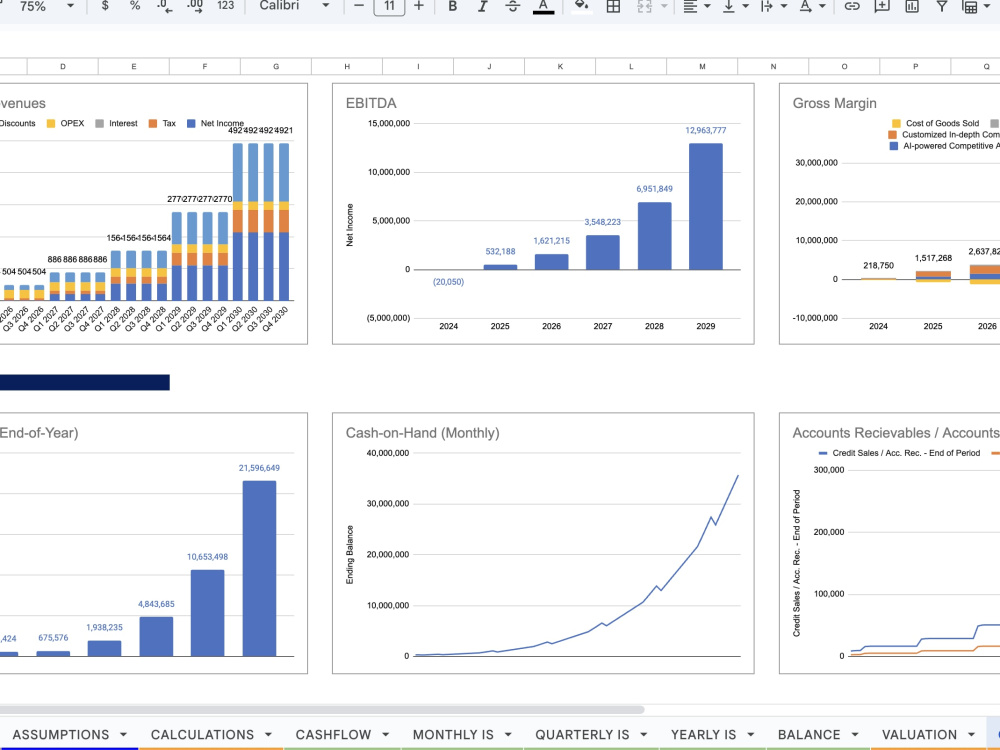This screenshot has width=1000, height=750.
Task: Click the Net Income legend blue swatch
Action: coord(191,123)
